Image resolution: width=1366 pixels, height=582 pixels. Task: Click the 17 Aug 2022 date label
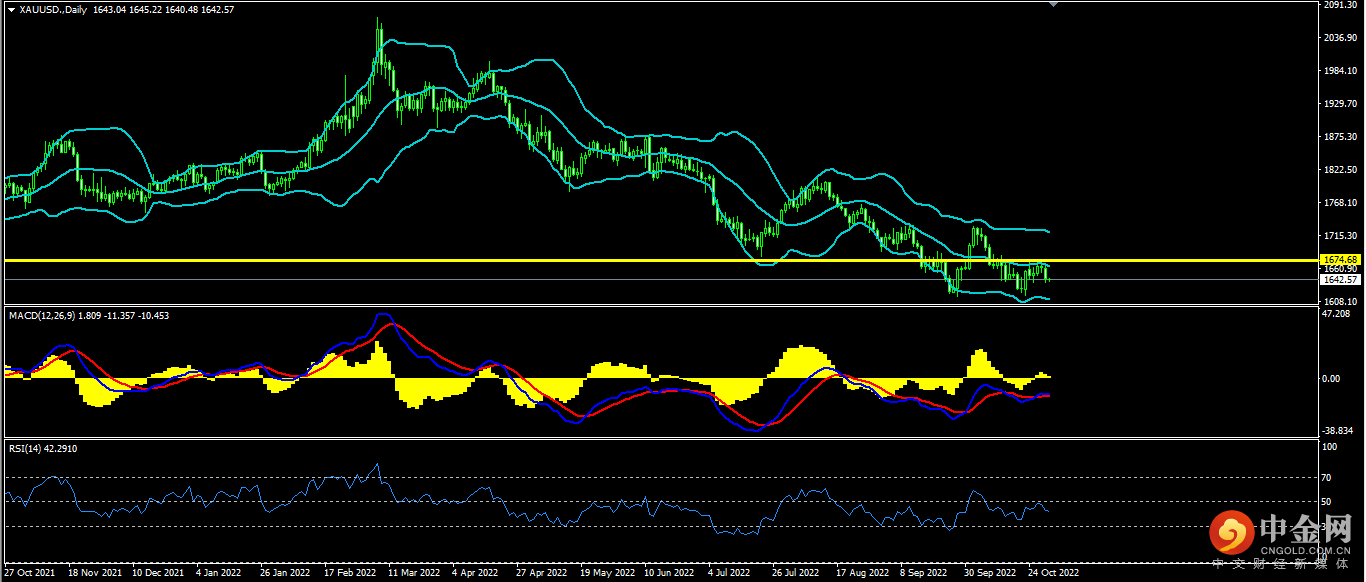[861, 574]
